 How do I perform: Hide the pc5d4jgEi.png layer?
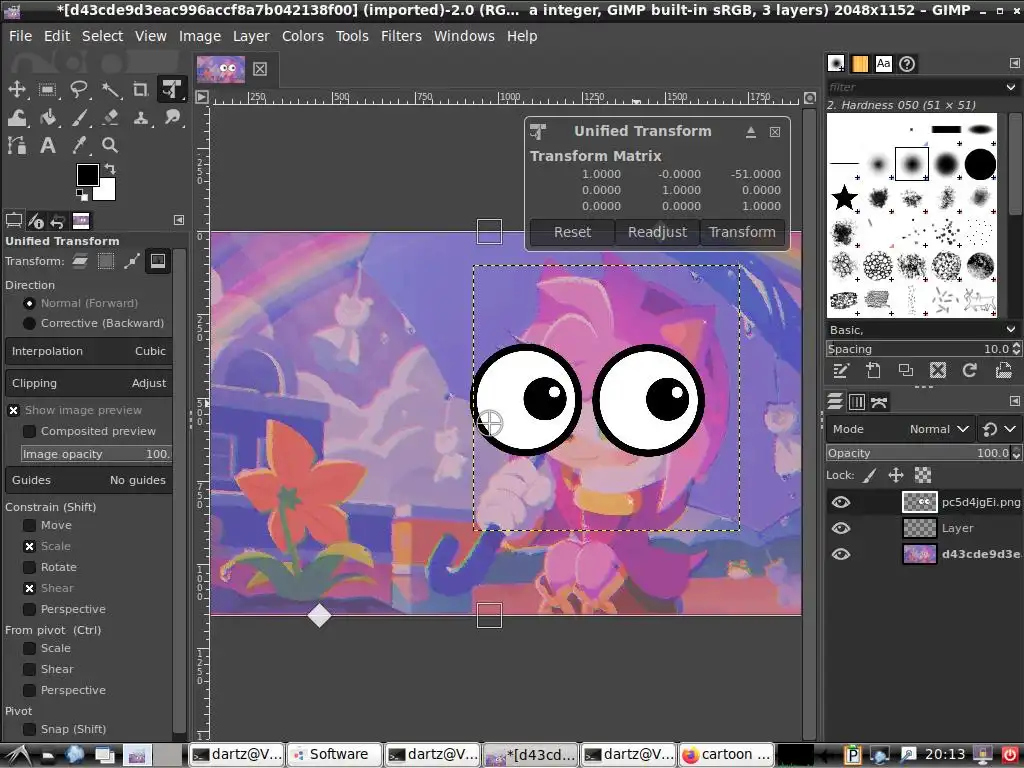coord(841,502)
